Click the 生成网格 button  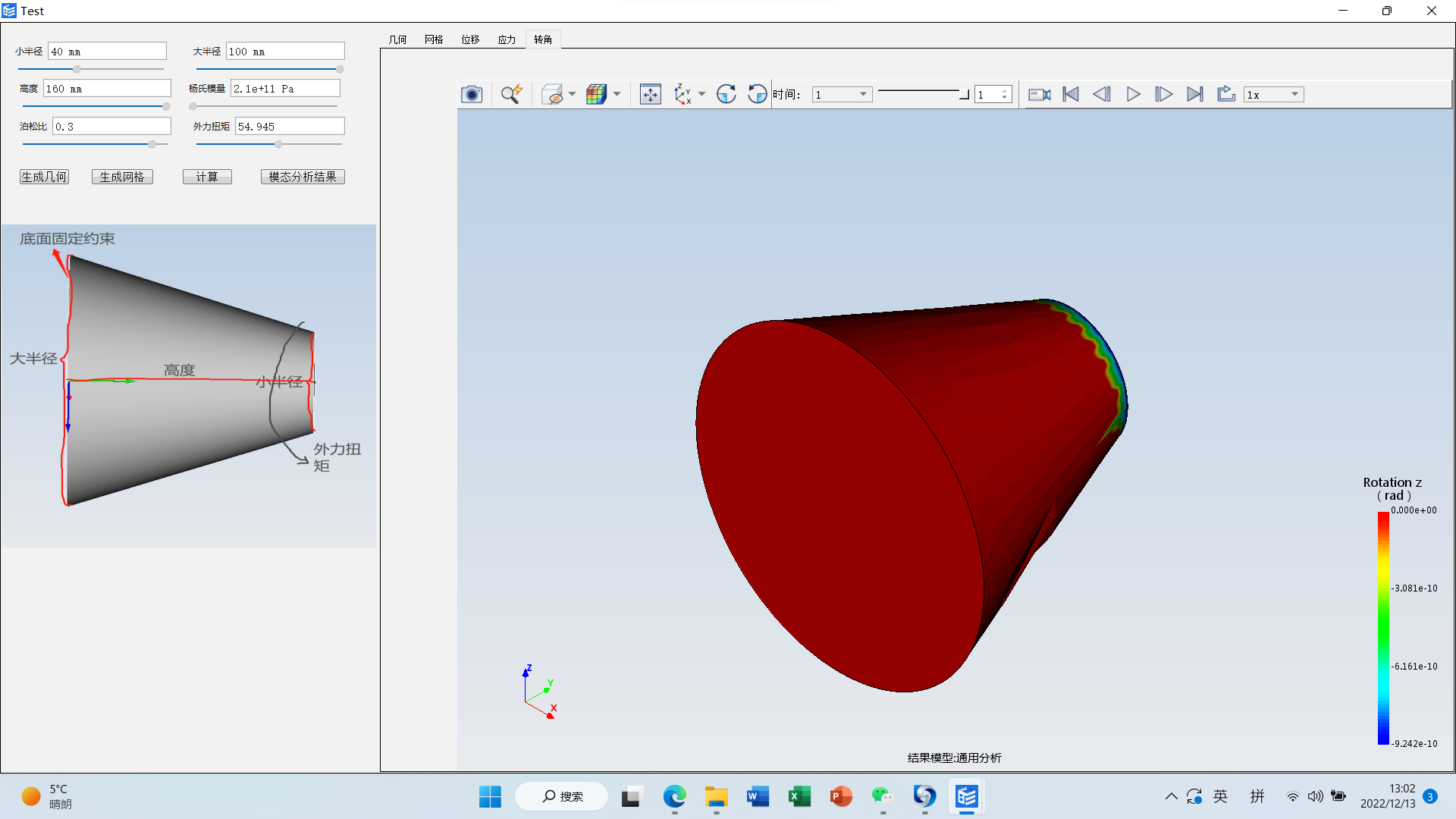click(122, 177)
